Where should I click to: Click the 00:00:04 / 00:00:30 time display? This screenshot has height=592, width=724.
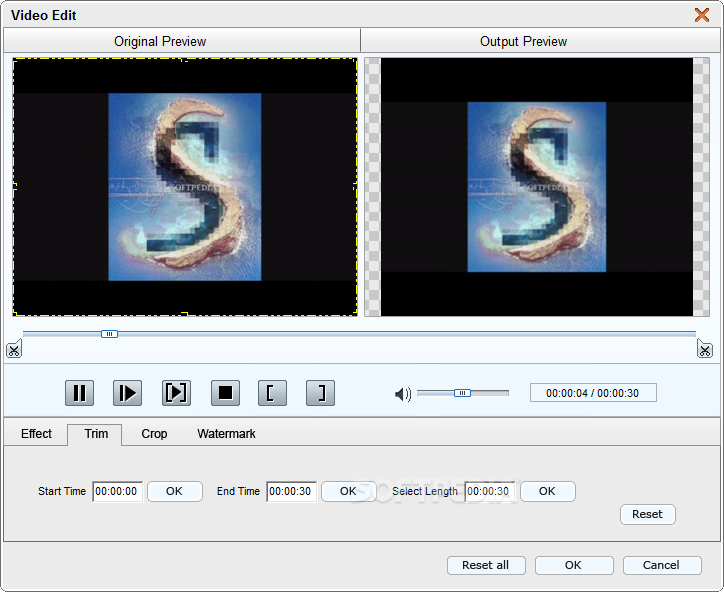click(x=593, y=393)
